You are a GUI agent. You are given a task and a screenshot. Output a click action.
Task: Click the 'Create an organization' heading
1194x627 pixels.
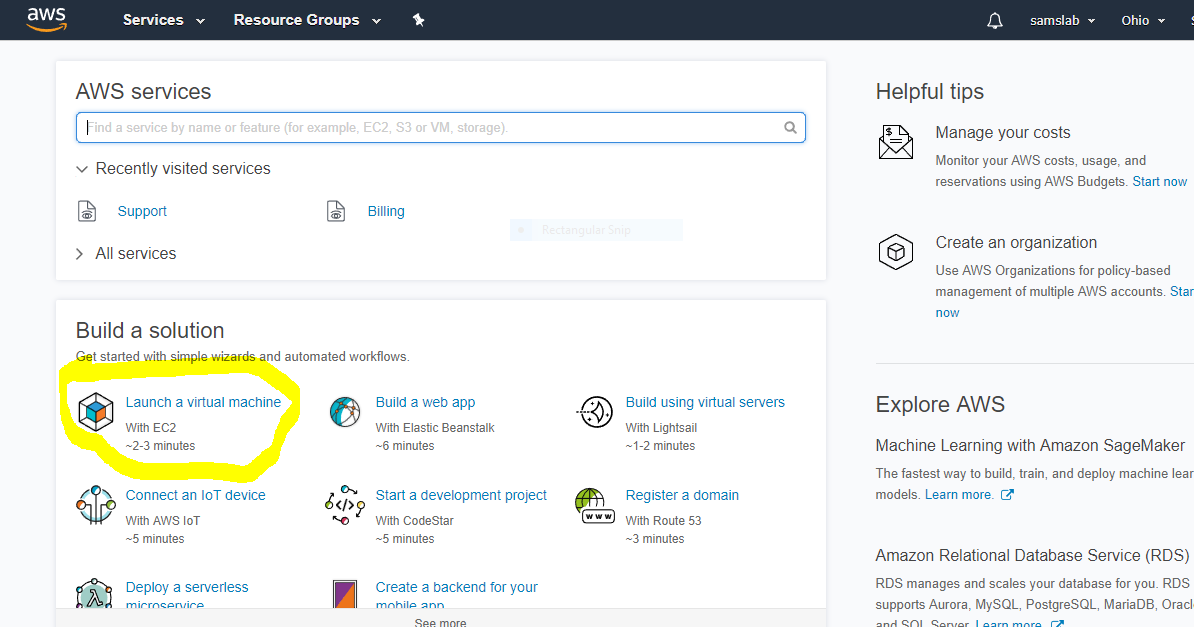tap(1017, 242)
